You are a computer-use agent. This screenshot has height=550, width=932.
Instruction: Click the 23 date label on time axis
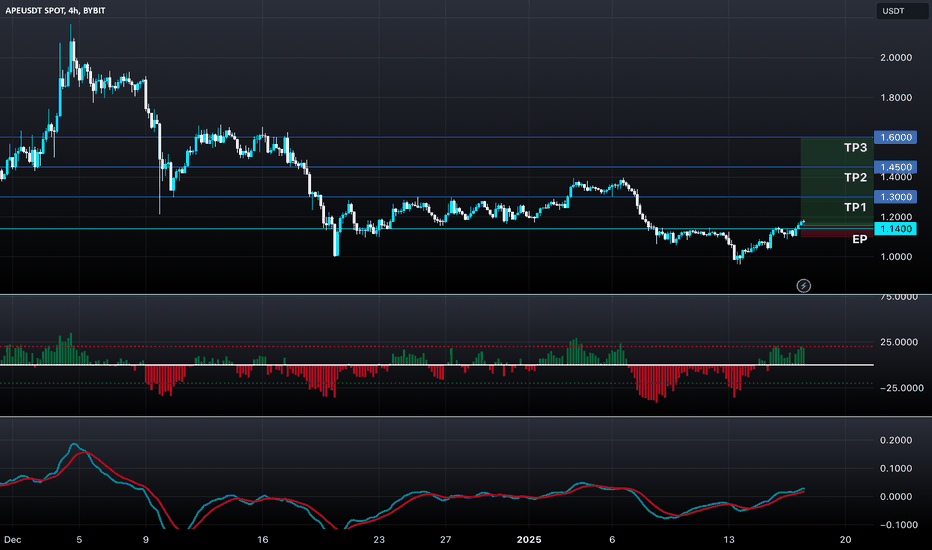click(x=379, y=540)
